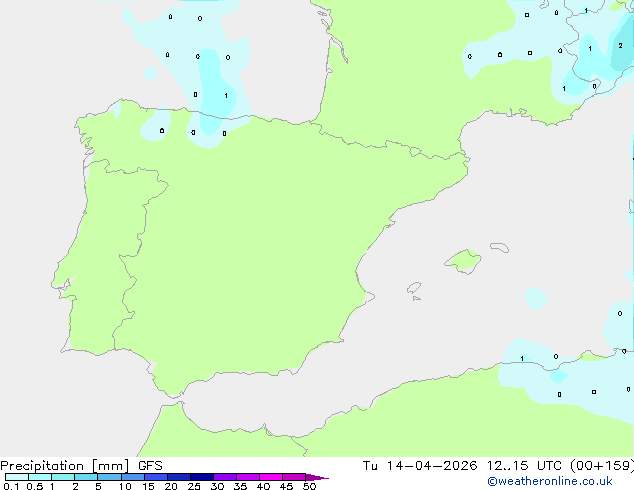
Task: Click the "1" value in the Bay of Biscay
Action: 226,96
